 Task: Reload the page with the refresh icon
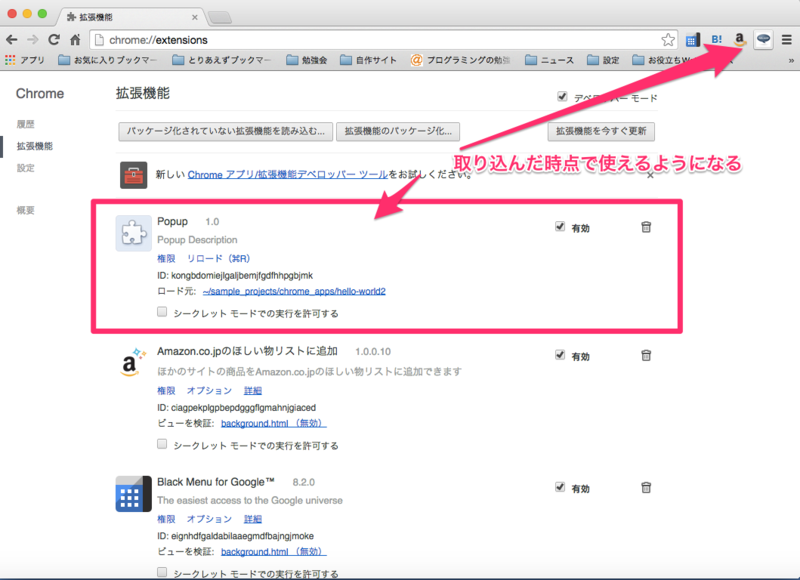point(54,39)
